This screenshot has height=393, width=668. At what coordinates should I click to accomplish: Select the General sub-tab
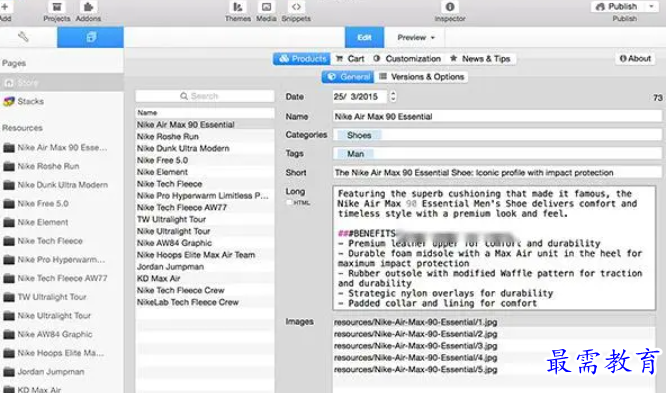(348, 77)
